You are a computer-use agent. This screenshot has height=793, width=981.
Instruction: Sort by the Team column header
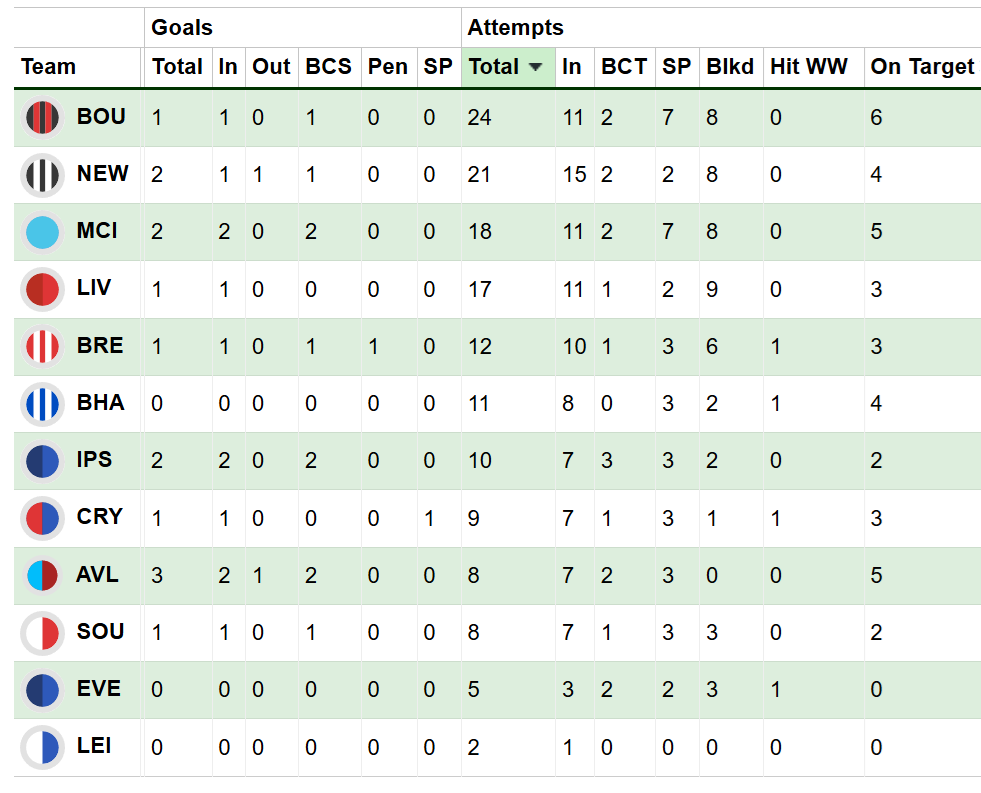[49, 67]
